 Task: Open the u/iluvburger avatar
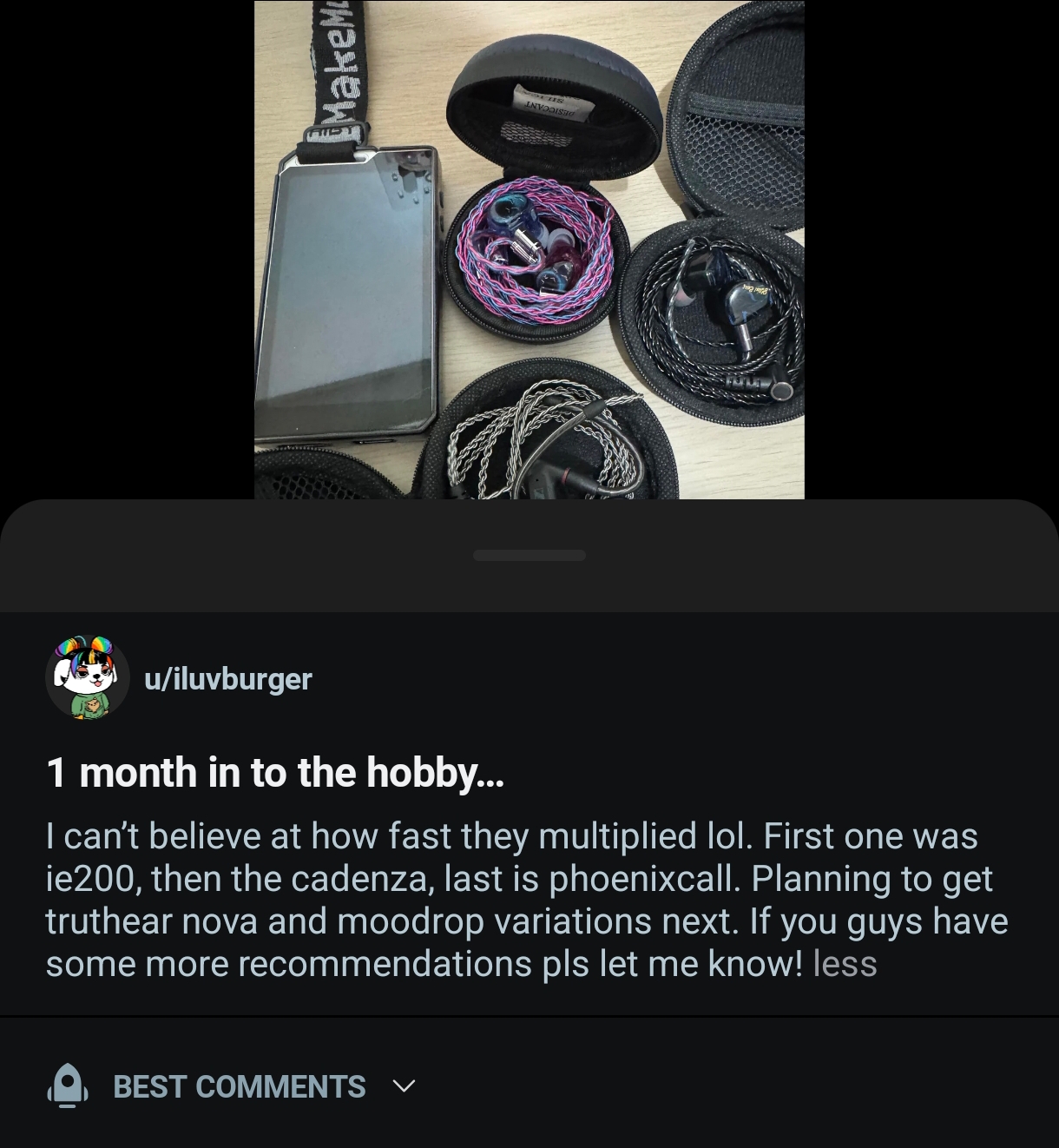88,677
